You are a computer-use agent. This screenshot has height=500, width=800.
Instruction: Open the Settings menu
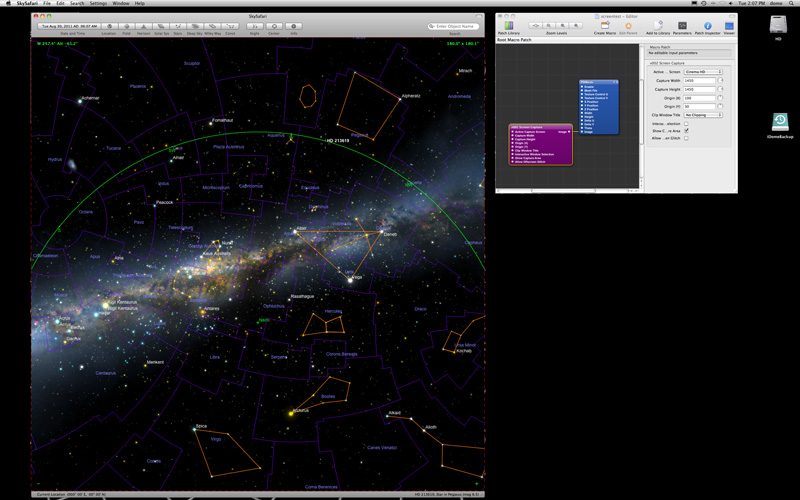point(98,4)
